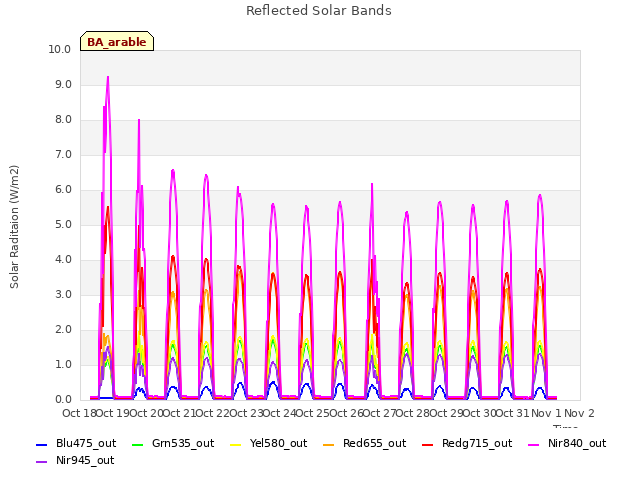The width and height of the screenshot is (640, 480).
Task: Click the orange Red655_out legend swatch
Action: [329, 444]
